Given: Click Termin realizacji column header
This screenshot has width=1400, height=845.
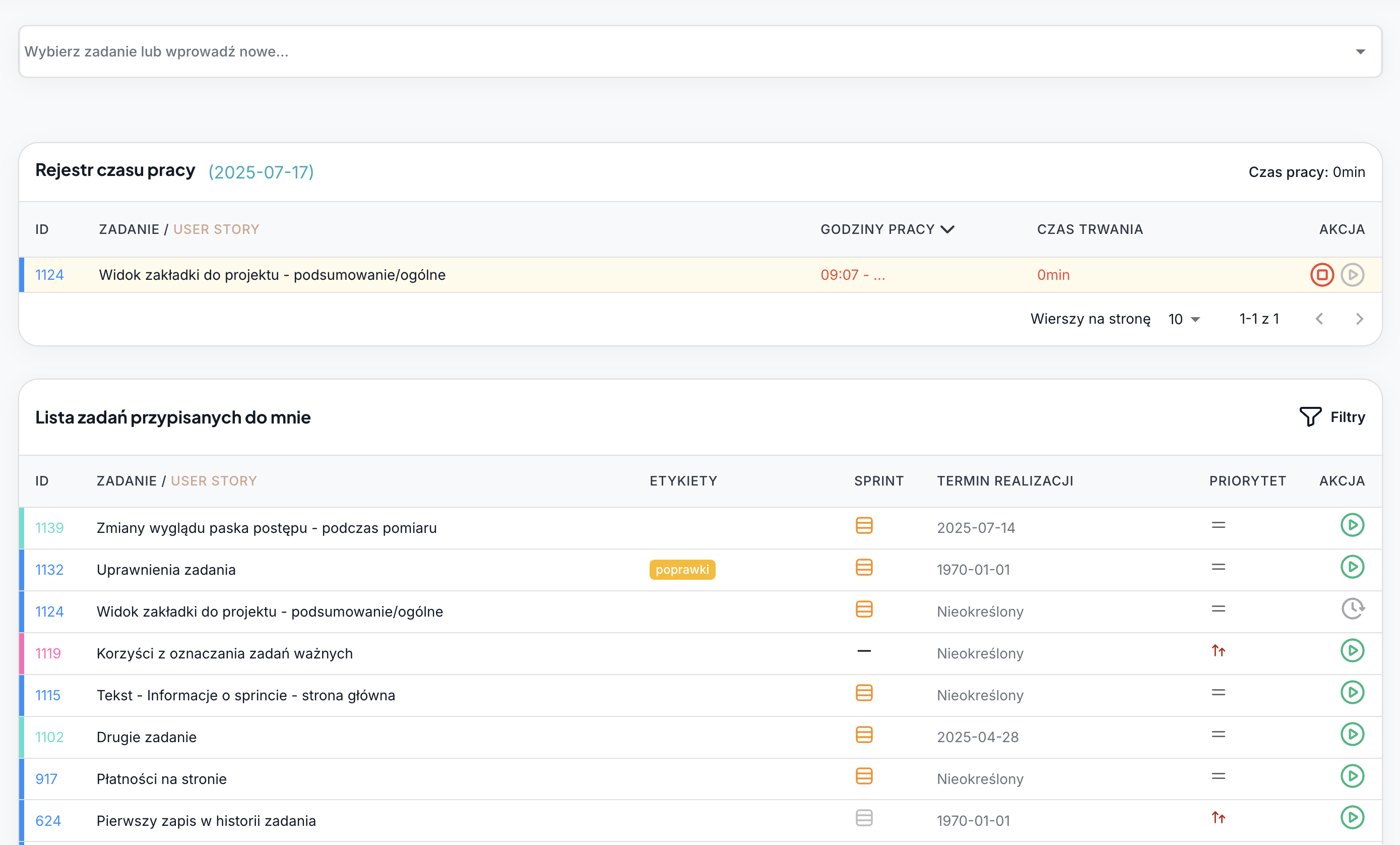Looking at the screenshot, I should (x=1004, y=481).
